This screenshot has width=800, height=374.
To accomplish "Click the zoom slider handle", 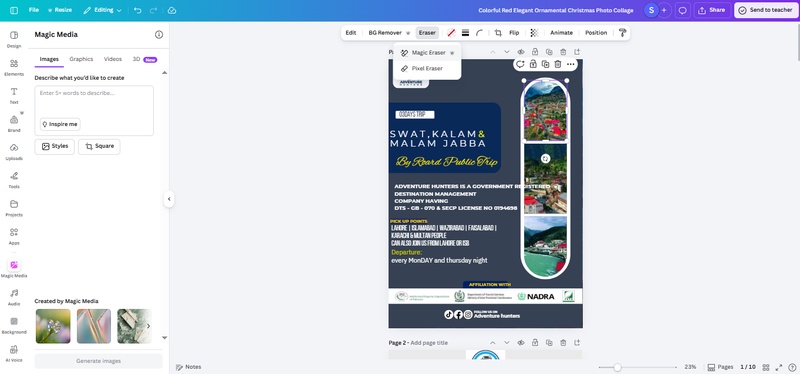I will pyautogui.click(x=617, y=367).
